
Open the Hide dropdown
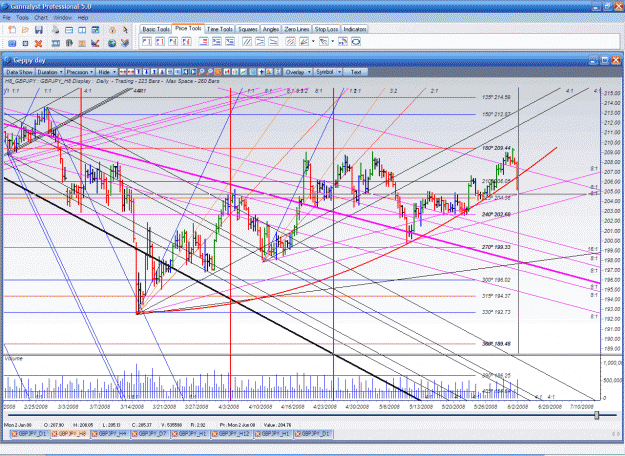tap(107, 72)
